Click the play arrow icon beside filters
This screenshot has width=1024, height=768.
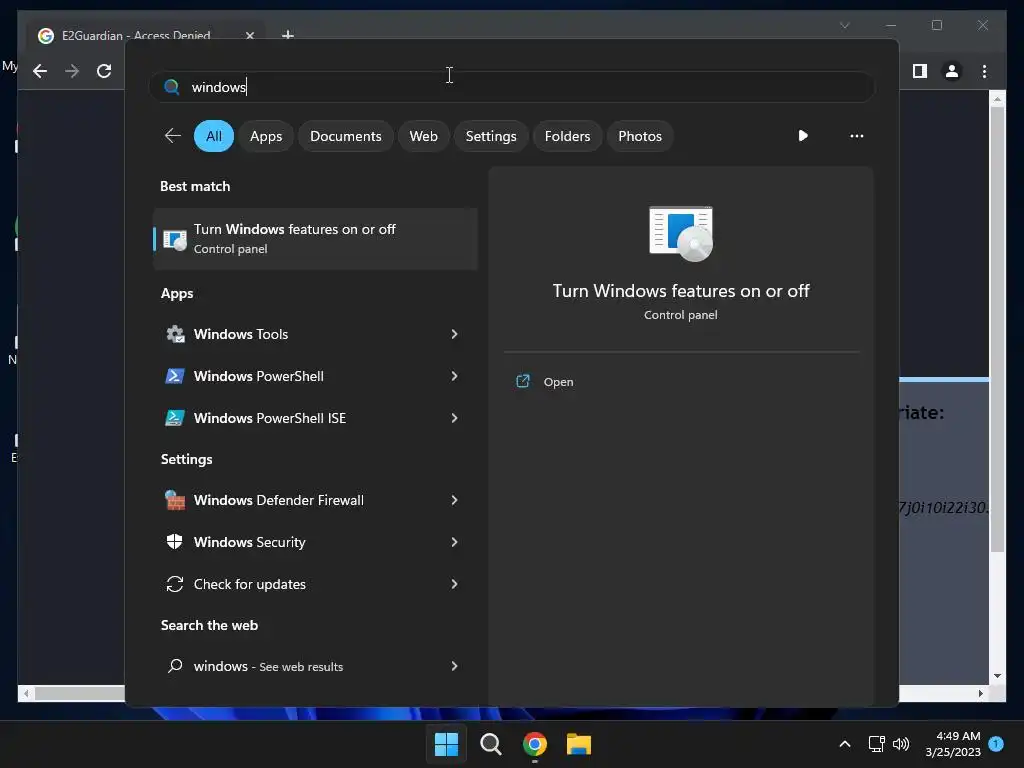(803, 136)
